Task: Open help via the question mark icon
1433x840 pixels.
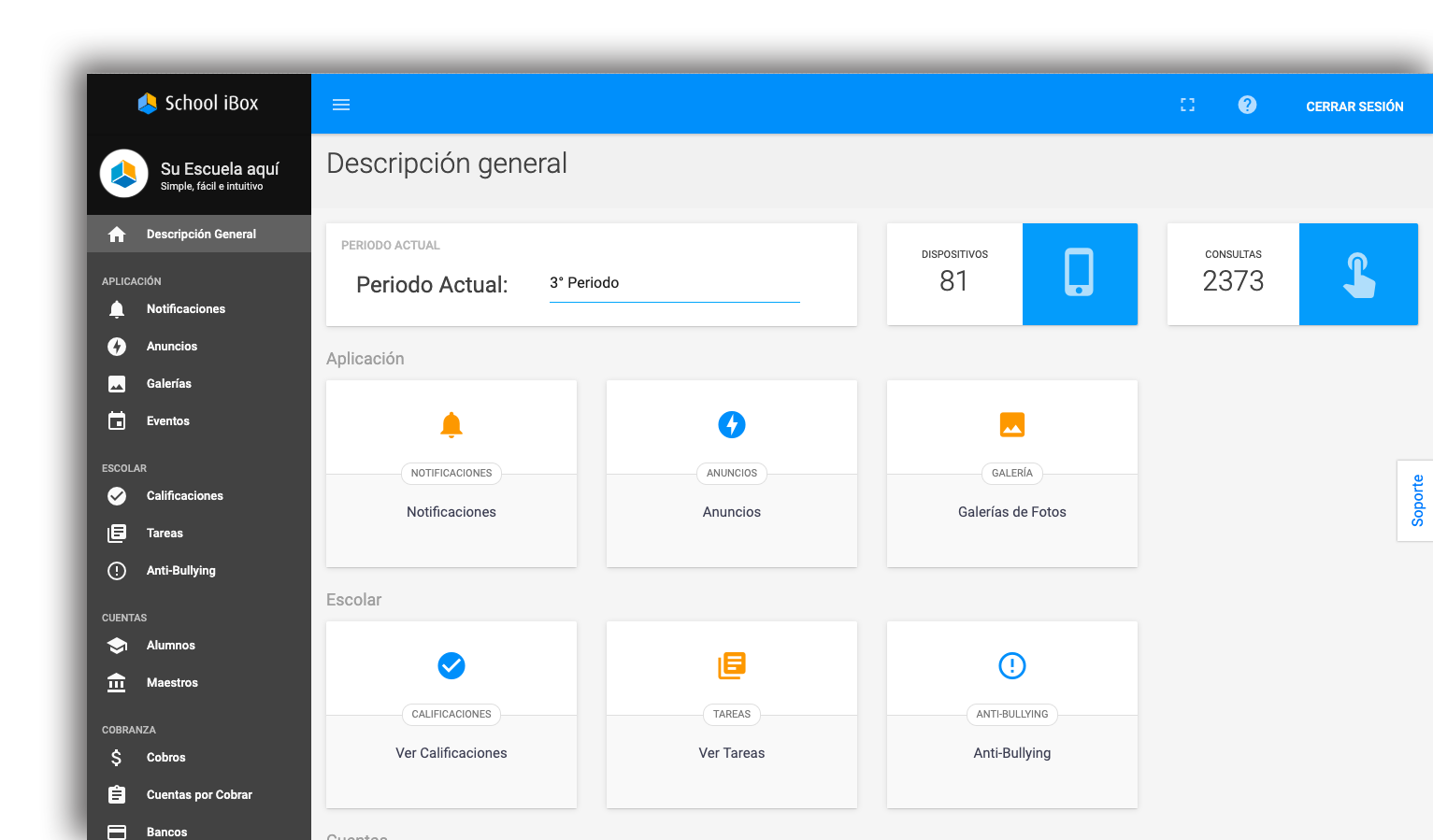Action: (1247, 105)
